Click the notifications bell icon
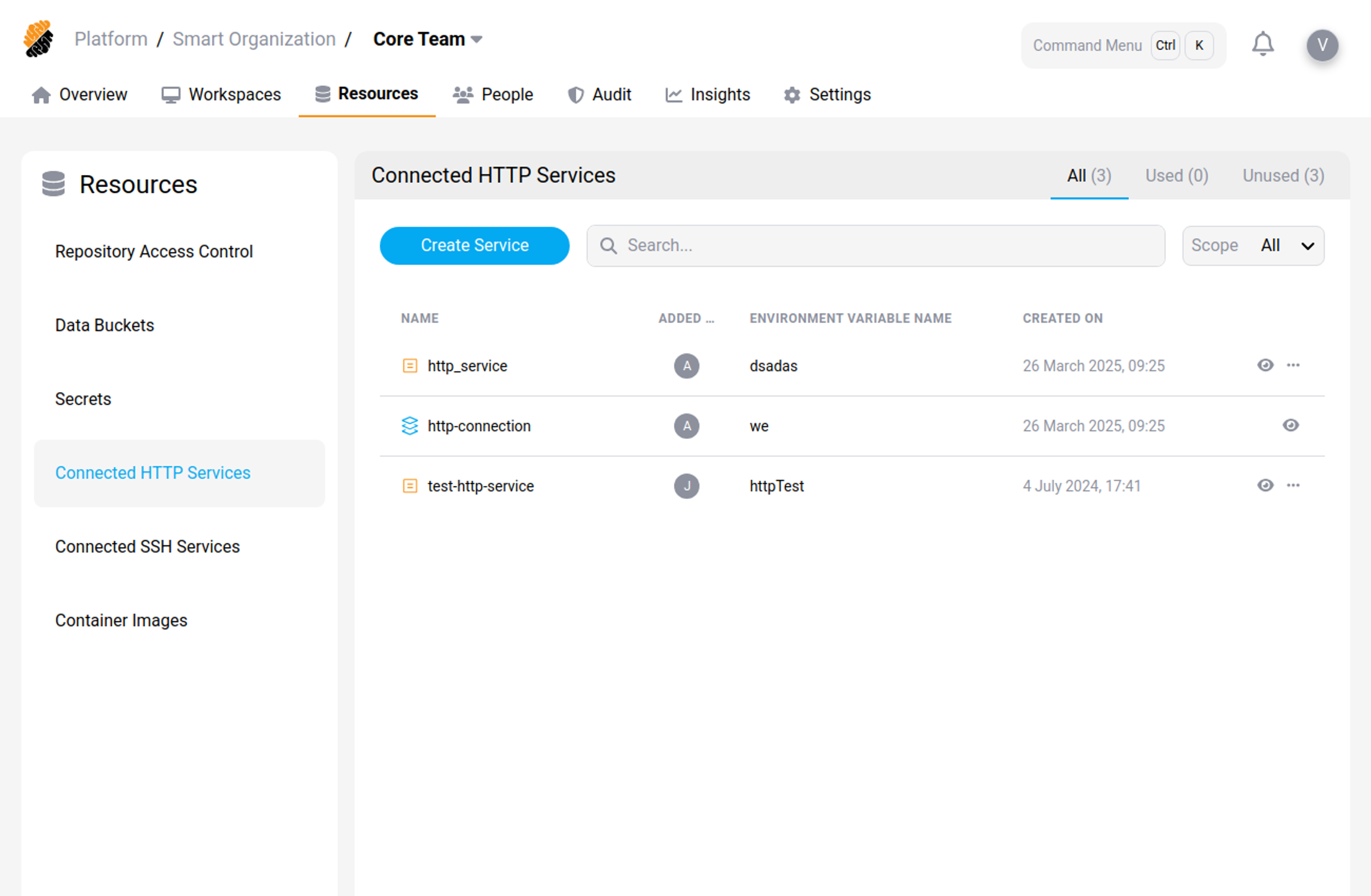Screen dimensions: 1371x896 tap(1262, 44)
